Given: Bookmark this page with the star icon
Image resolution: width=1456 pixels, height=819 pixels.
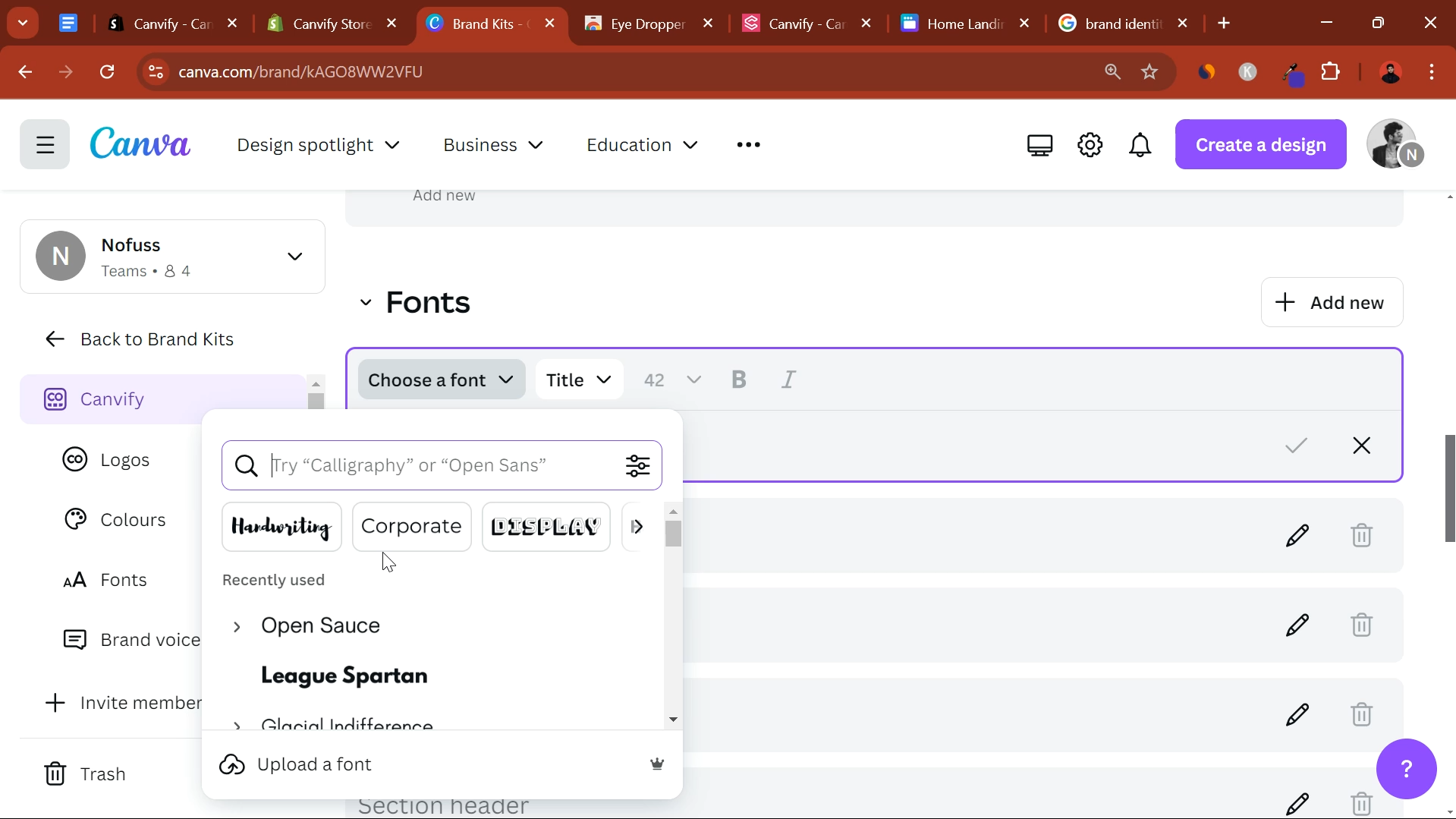Looking at the screenshot, I should tap(1149, 72).
